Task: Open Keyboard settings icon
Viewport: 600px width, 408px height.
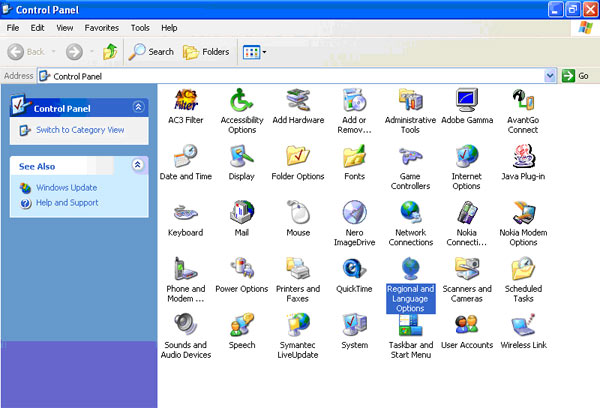Action: click(186, 213)
